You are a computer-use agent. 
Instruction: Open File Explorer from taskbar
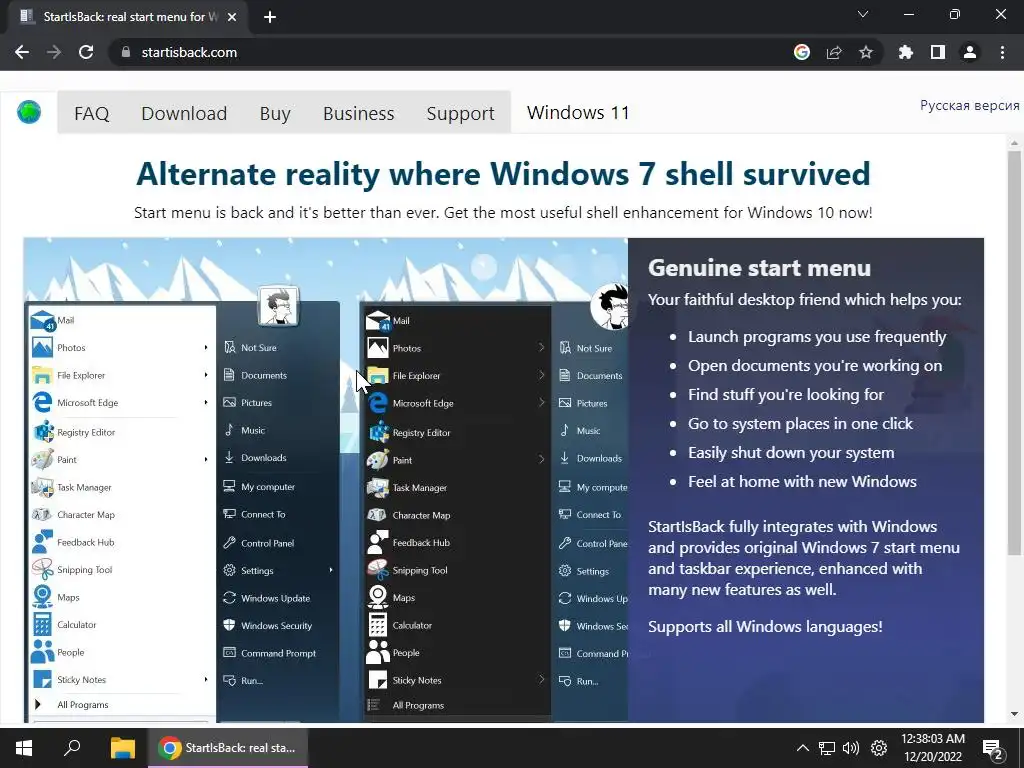(x=122, y=748)
